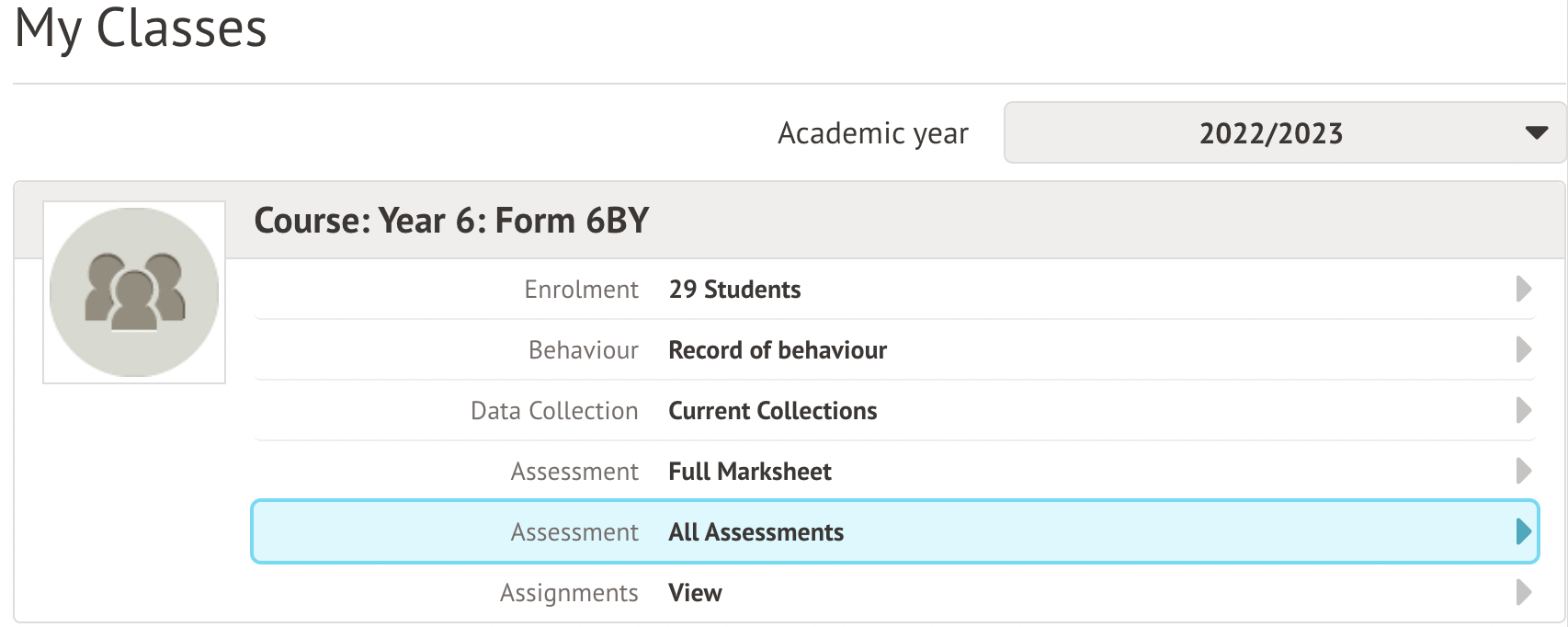Click View next to Assignments
Image resolution: width=1568 pixels, height=627 pixels.
point(695,593)
